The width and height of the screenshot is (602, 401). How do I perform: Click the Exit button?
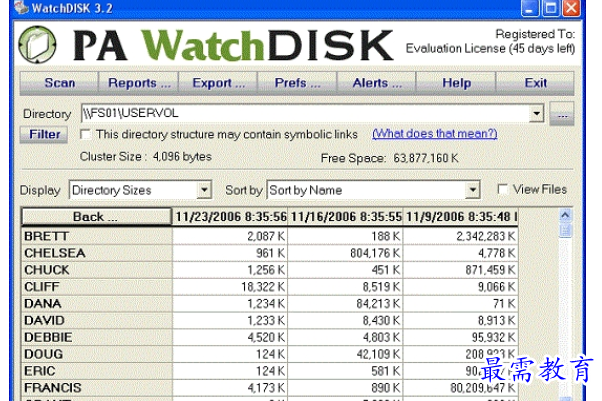point(535,83)
